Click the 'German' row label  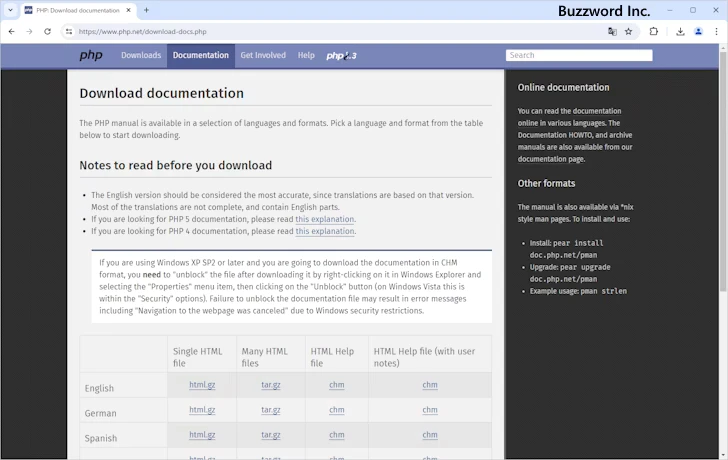[100, 413]
